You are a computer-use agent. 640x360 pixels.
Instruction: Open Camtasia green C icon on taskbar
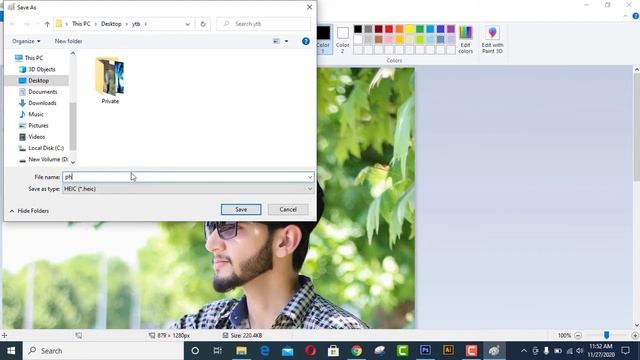tap(402, 351)
